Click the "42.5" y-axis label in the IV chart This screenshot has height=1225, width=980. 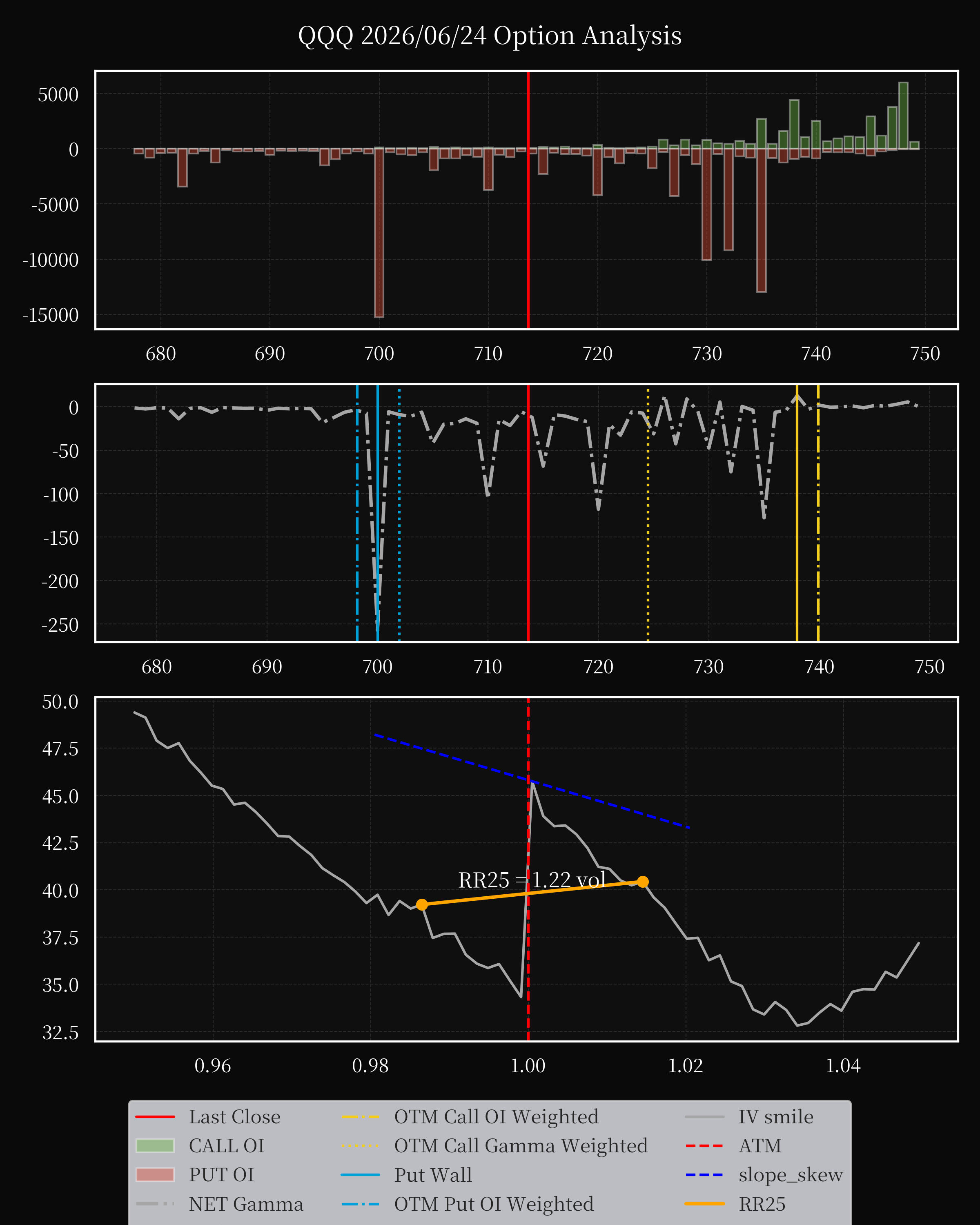[60, 843]
